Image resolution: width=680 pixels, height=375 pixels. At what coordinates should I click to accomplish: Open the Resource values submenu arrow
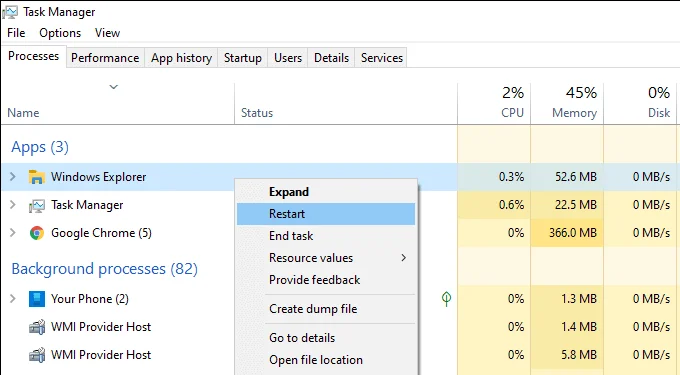point(403,258)
